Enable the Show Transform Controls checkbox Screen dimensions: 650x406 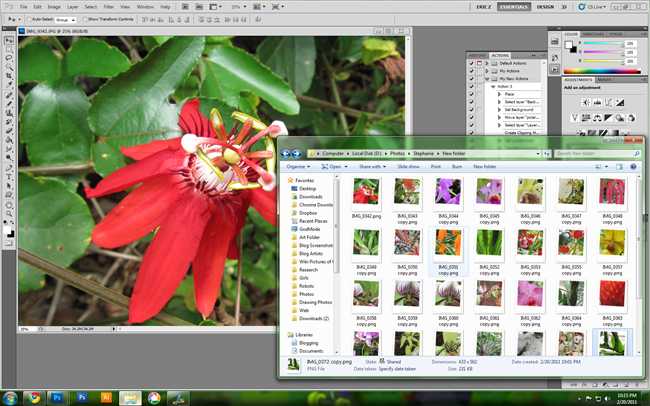coord(85,19)
